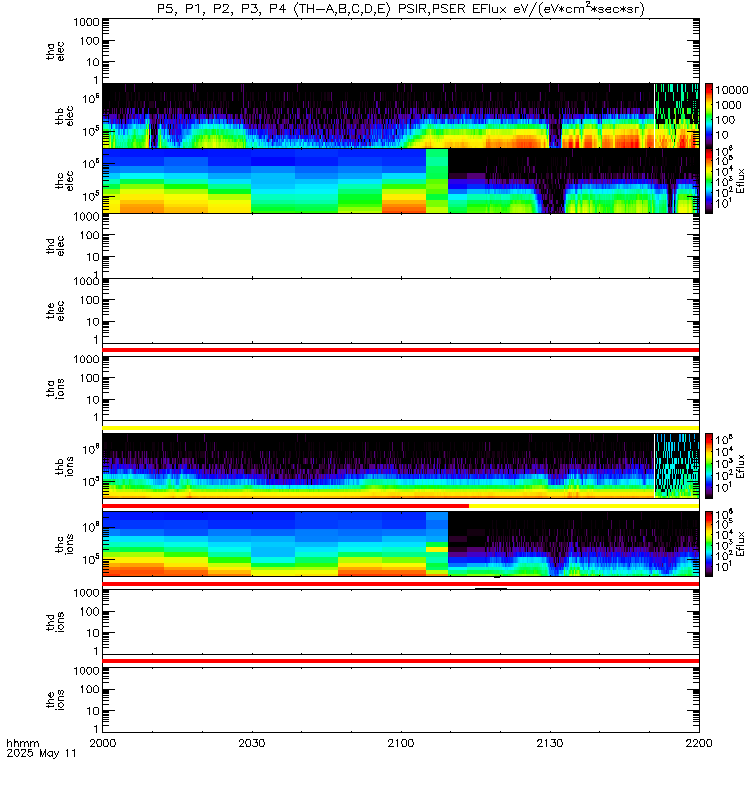Click the '10' tick label on tha ions axis
750x800 pixels.
[92, 400]
